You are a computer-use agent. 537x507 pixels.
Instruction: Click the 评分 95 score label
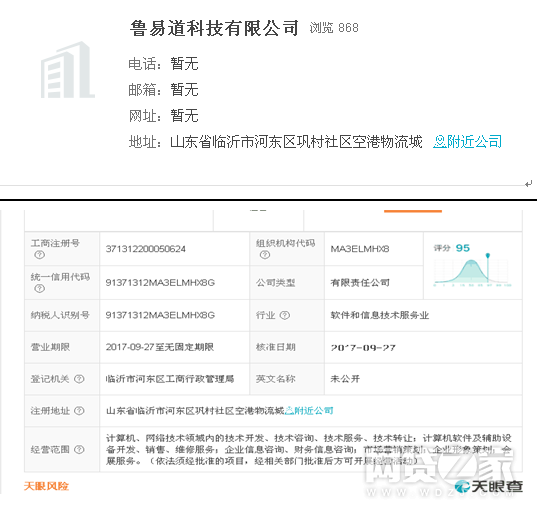click(x=451, y=248)
